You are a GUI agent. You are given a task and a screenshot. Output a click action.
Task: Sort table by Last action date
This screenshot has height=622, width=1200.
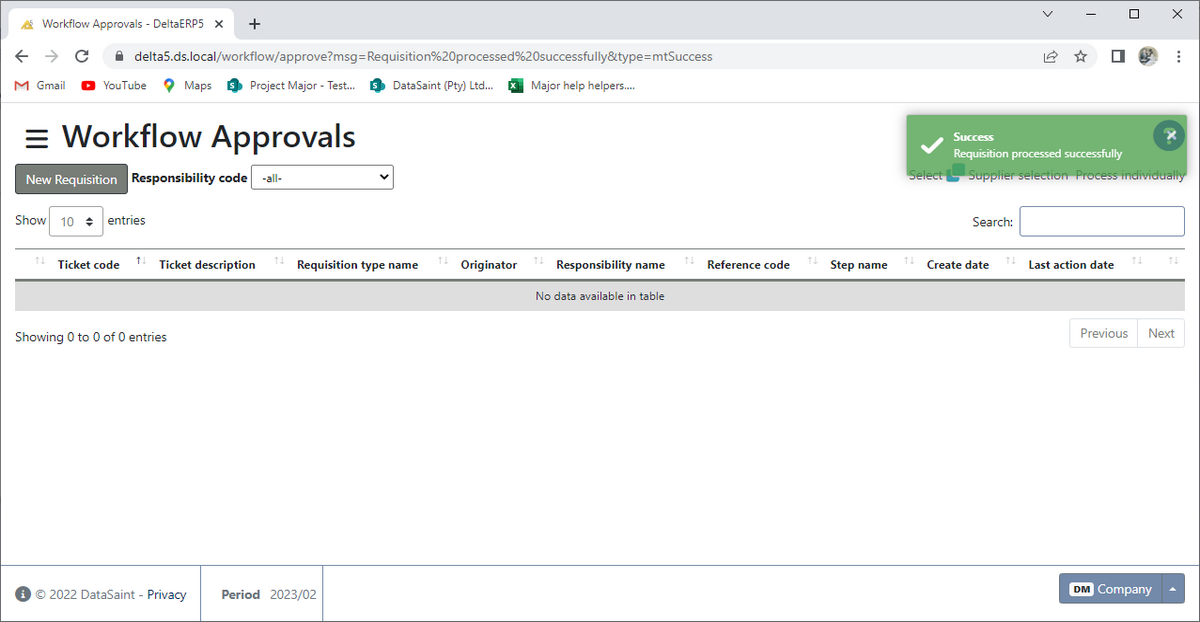pos(1071,265)
